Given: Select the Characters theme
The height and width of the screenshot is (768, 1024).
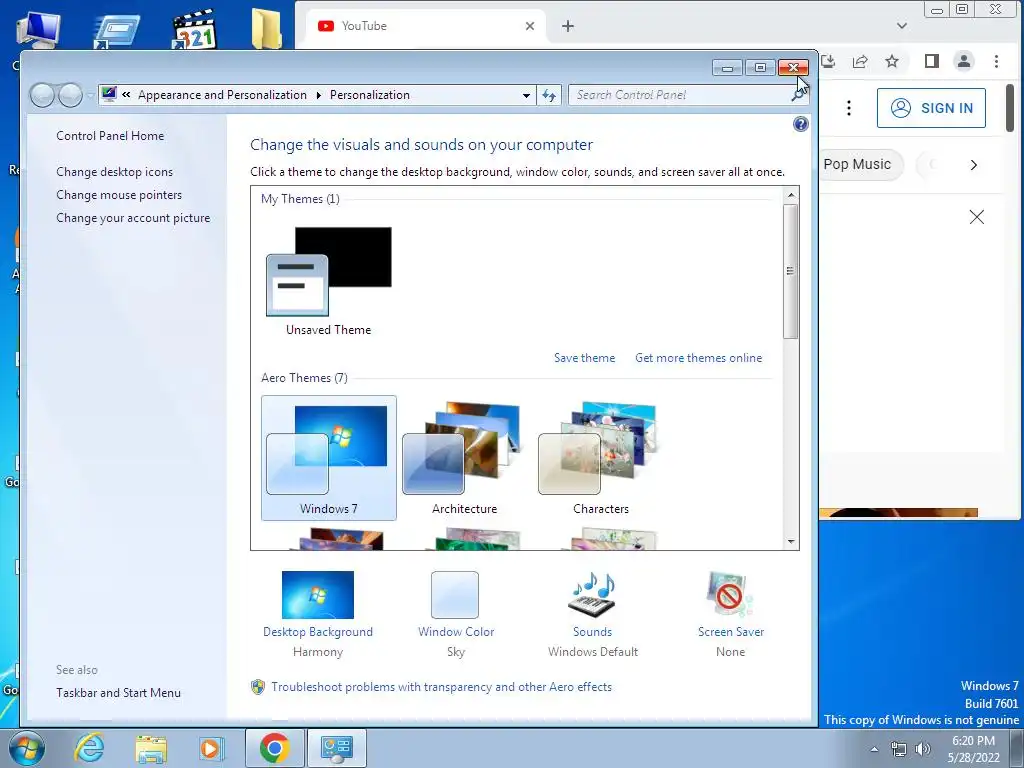Looking at the screenshot, I should click(x=601, y=458).
